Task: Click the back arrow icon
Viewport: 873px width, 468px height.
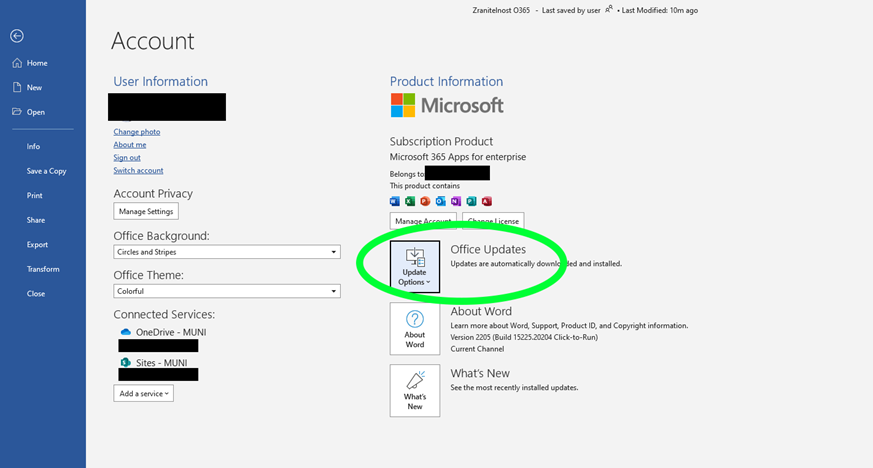Action: coord(17,36)
